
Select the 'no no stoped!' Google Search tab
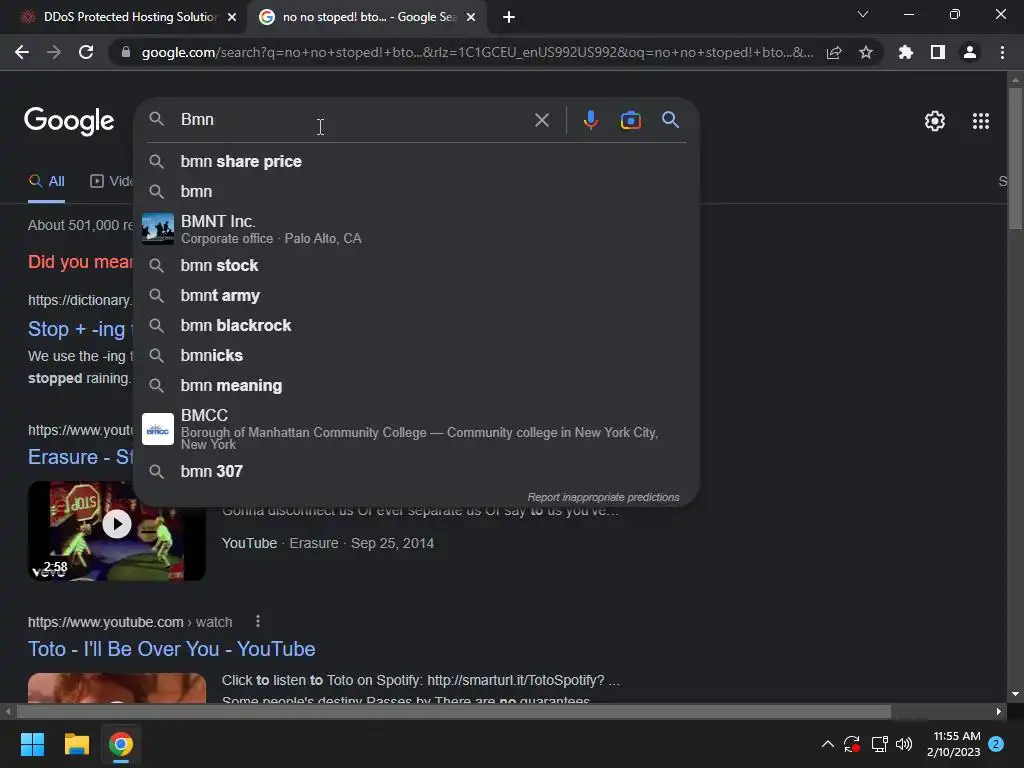coord(366,17)
